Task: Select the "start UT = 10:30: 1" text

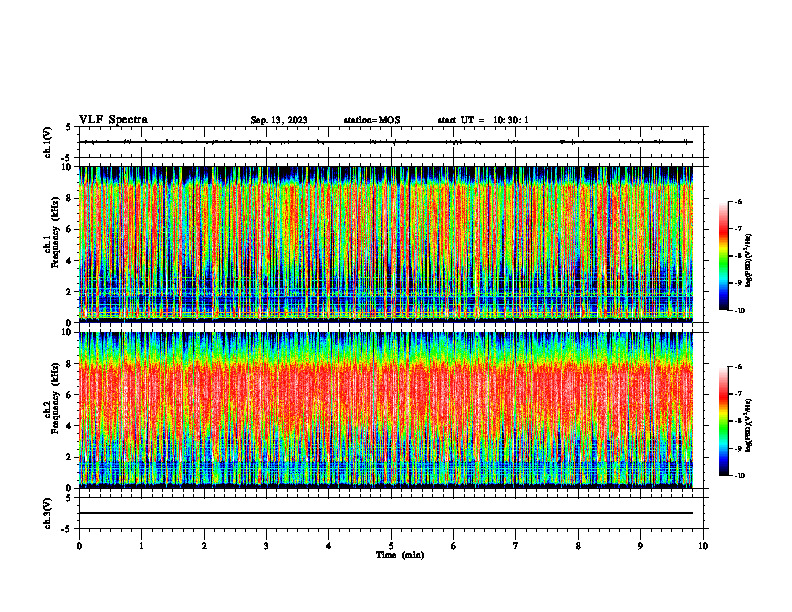Action: point(483,120)
